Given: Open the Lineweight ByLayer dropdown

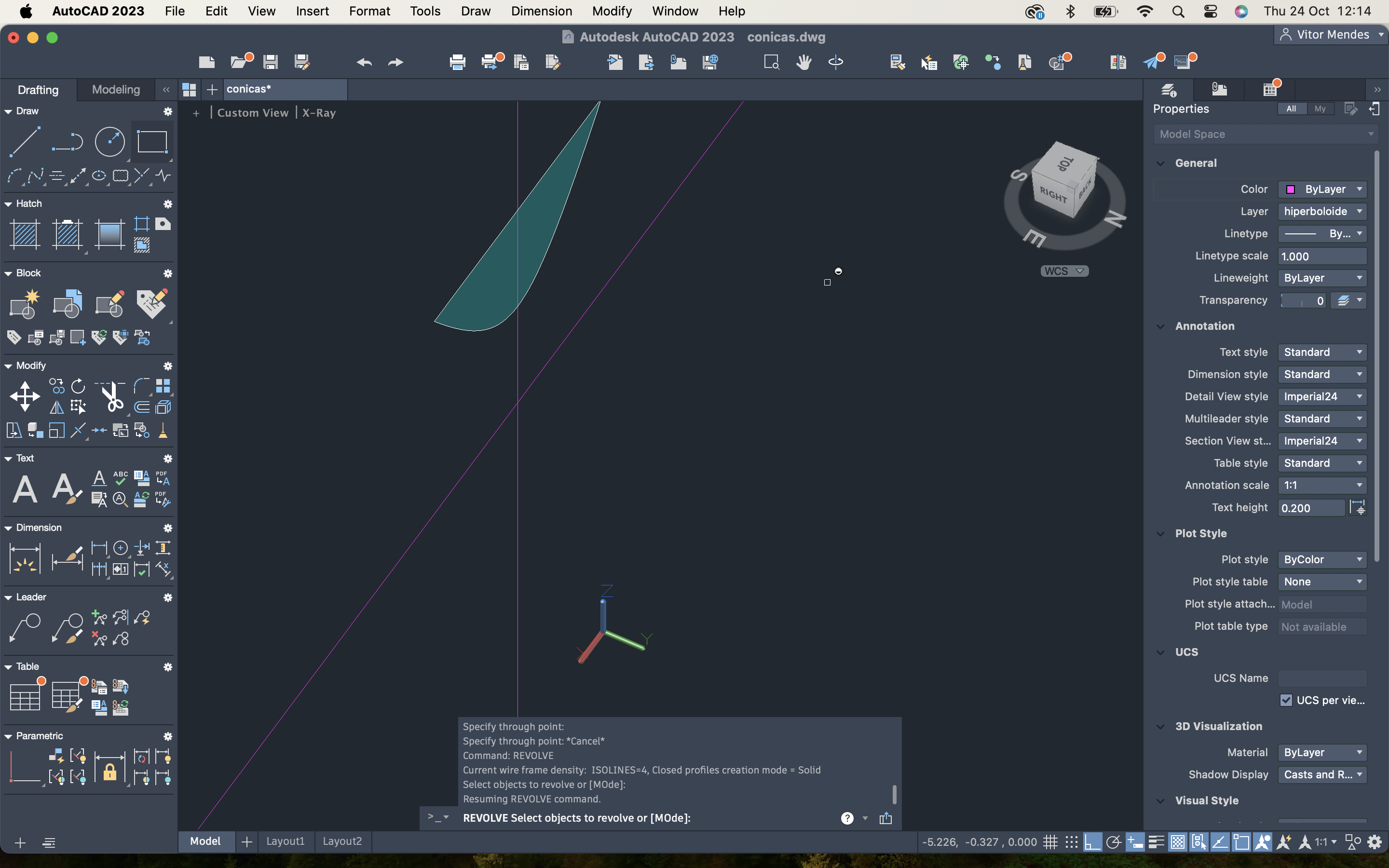Looking at the screenshot, I should tap(1322, 278).
